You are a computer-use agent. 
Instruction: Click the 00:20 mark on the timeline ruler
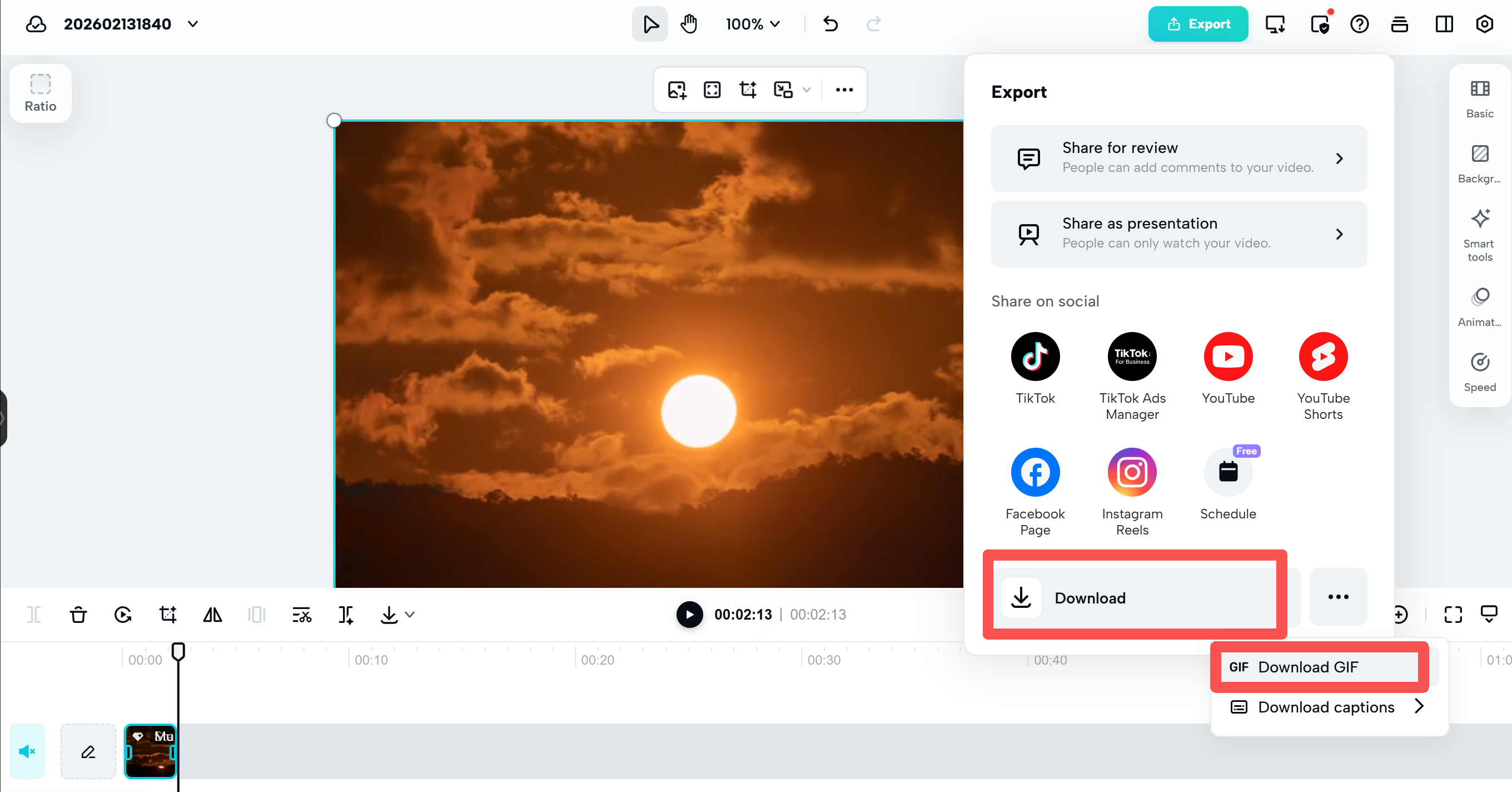click(598, 659)
